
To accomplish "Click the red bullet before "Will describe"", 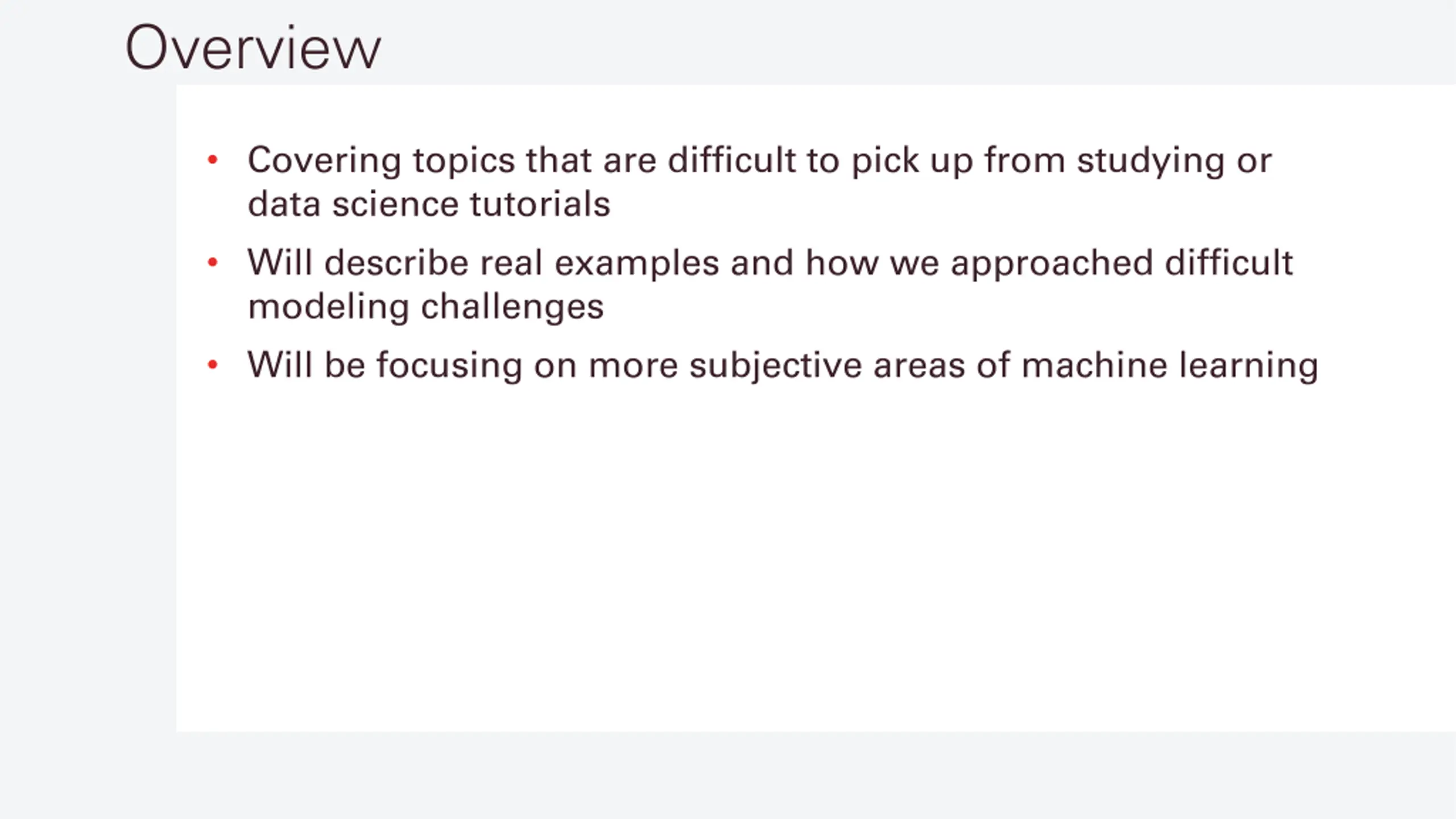I will (x=213, y=262).
